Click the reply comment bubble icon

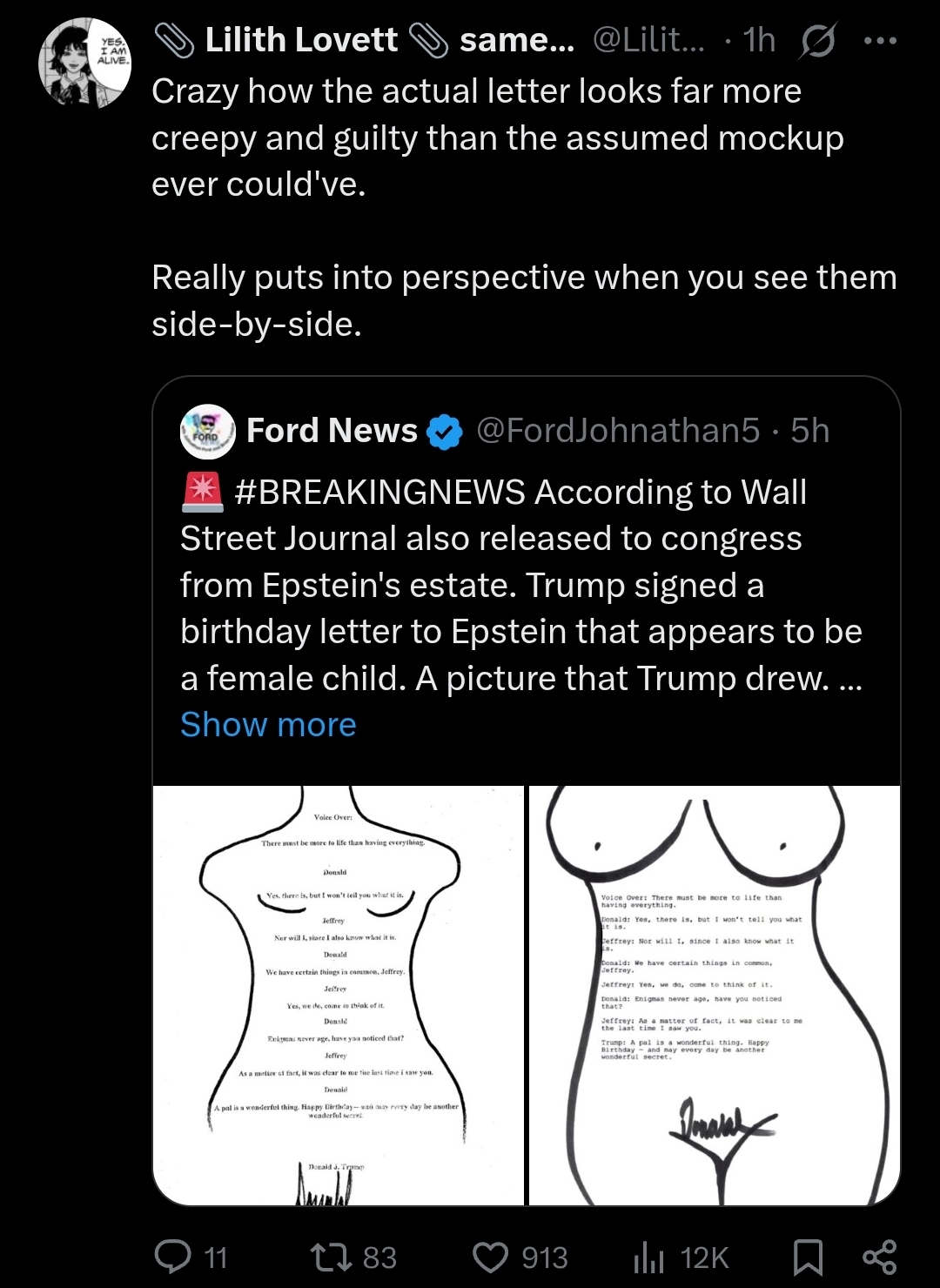pos(172,1257)
